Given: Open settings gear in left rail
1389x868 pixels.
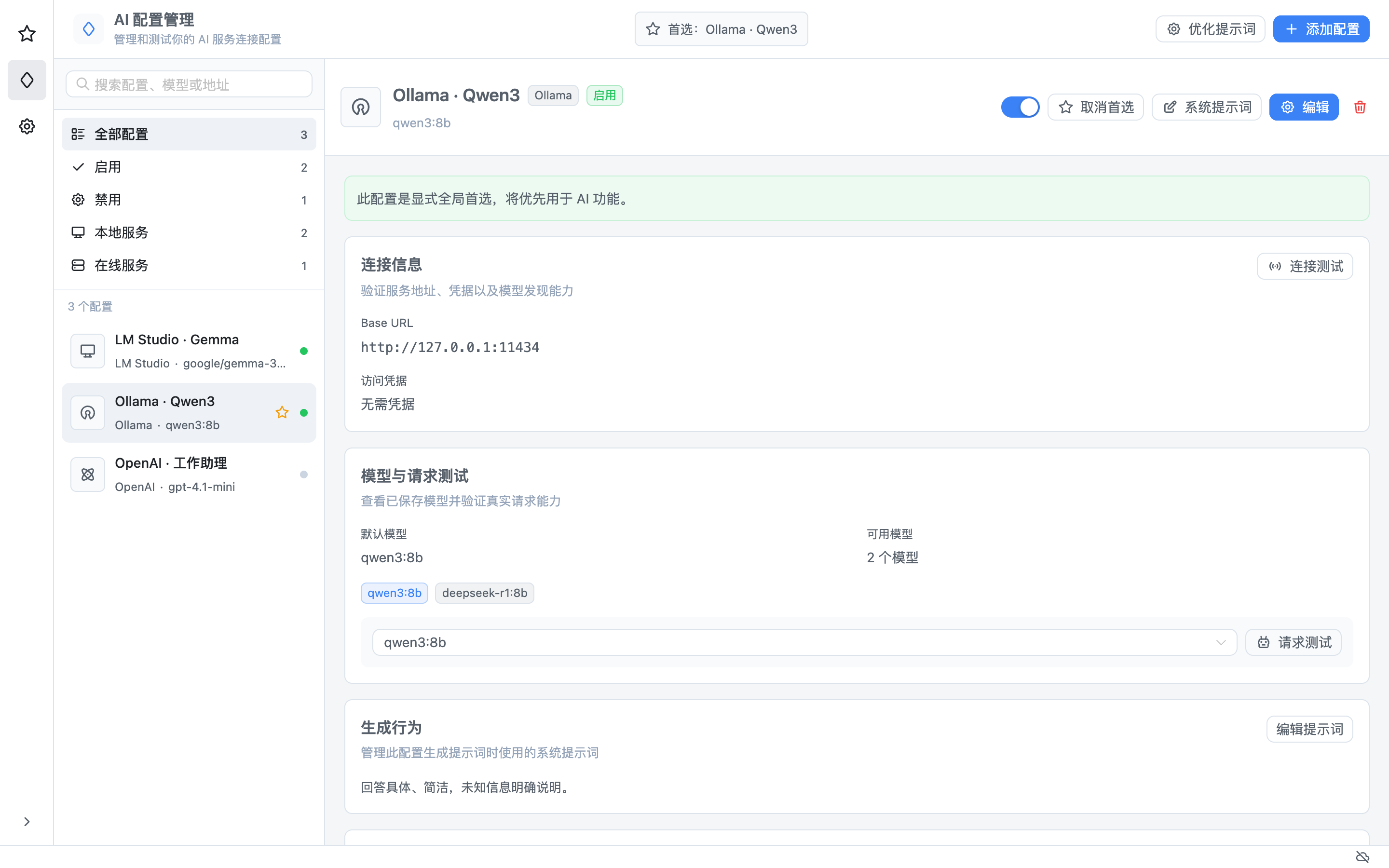Looking at the screenshot, I should 27,126.
